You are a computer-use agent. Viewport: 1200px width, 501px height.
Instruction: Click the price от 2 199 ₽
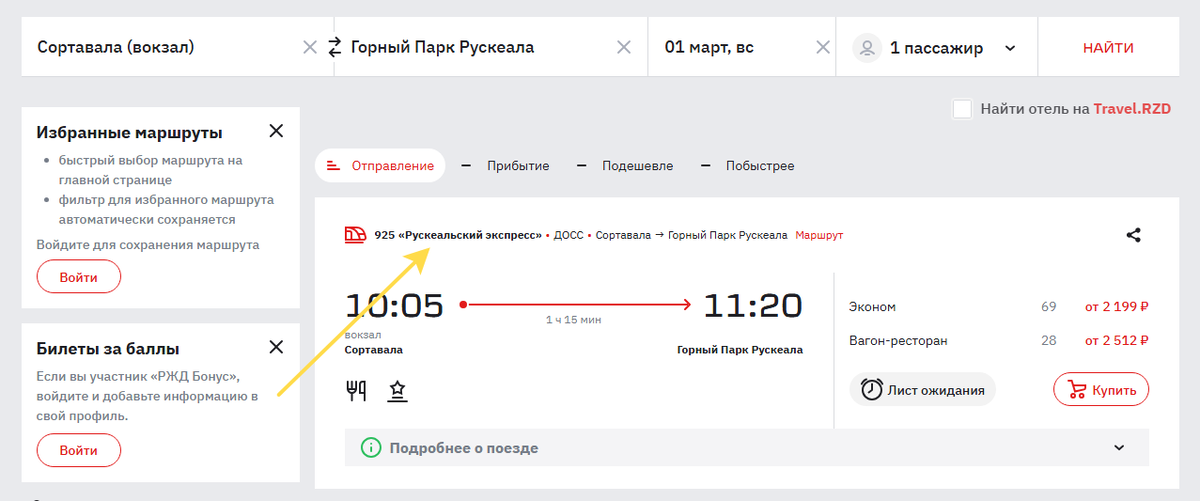point(1117,307)
